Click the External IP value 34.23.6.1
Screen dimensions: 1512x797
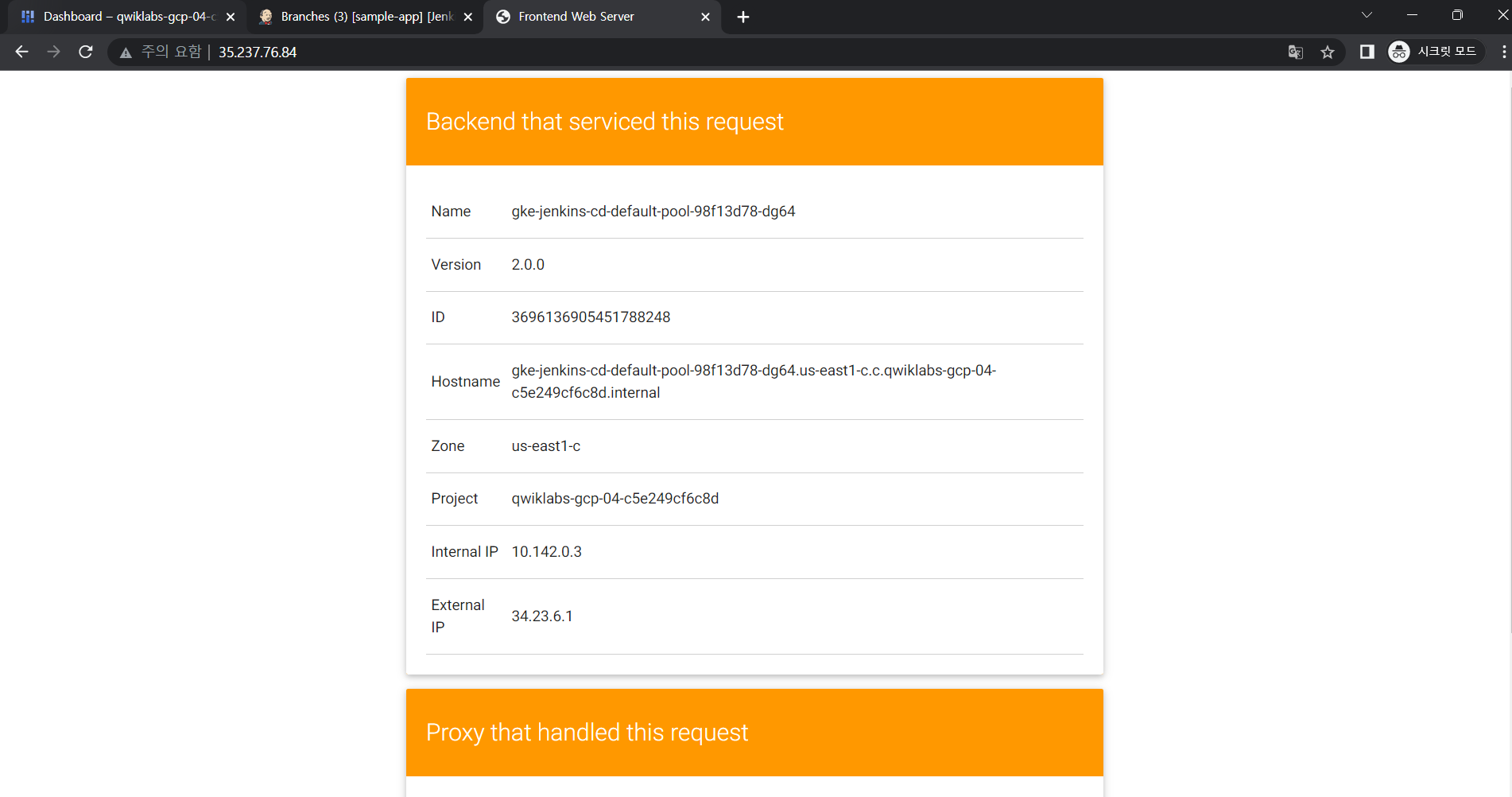pyautogui.click(x=542, y=616)
